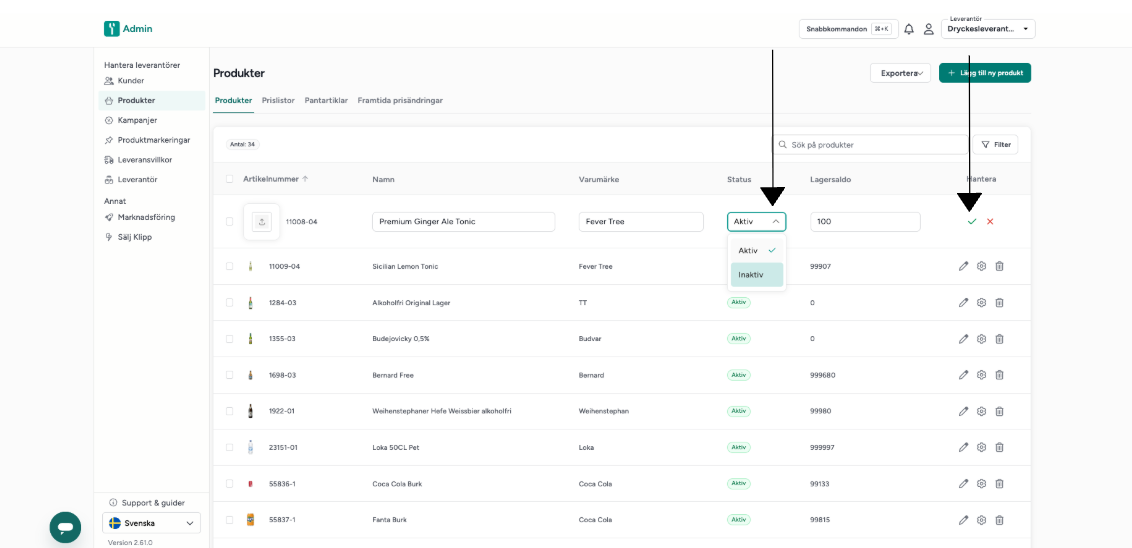Viewport: 1132px width, 548px height.
Task: Open the Filter button
Action: (x=996, y=144)
